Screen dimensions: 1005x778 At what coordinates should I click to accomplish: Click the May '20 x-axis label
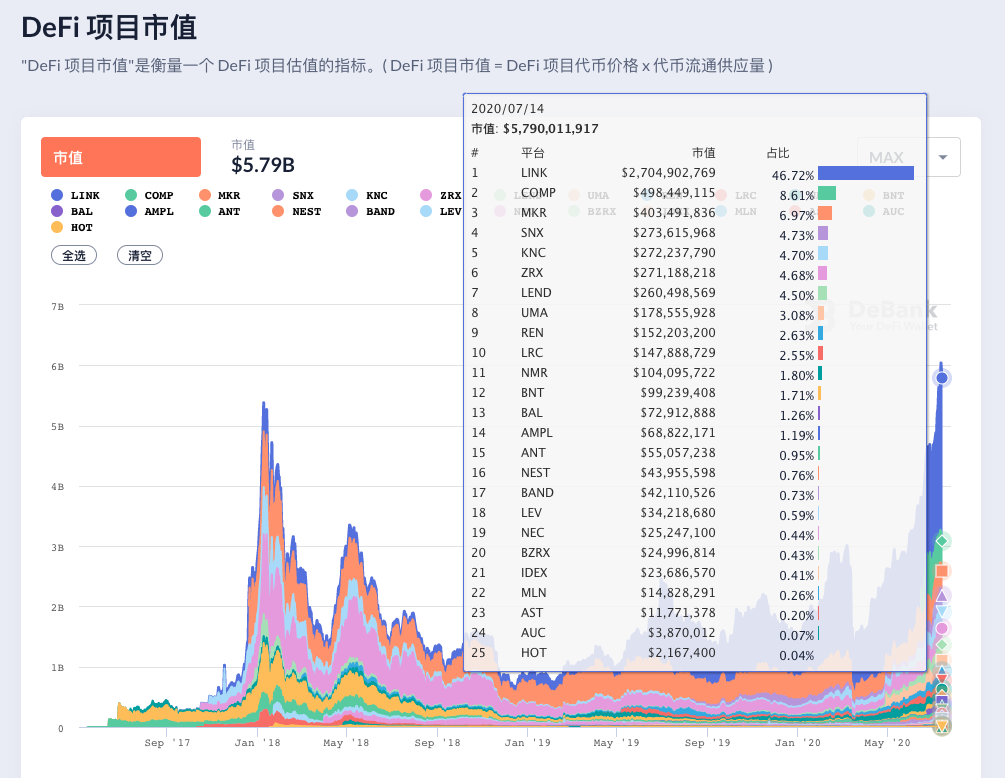click(x=887, y=743)
